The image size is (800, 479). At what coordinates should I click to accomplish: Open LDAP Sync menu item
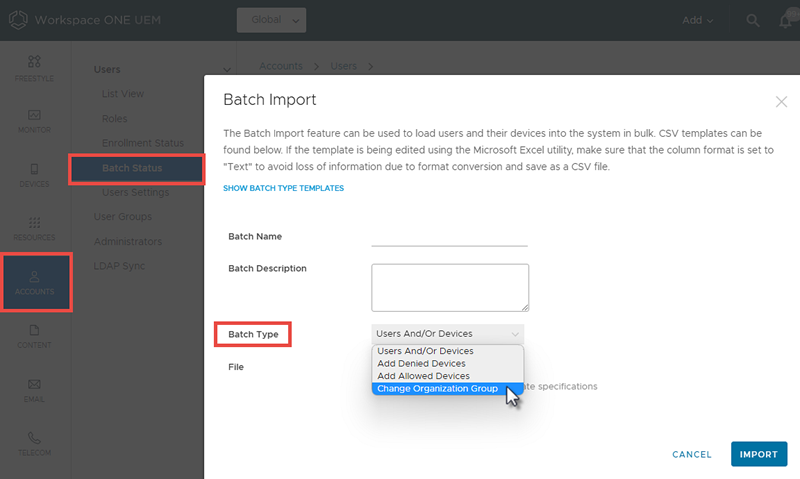click(x=119, y=266)
